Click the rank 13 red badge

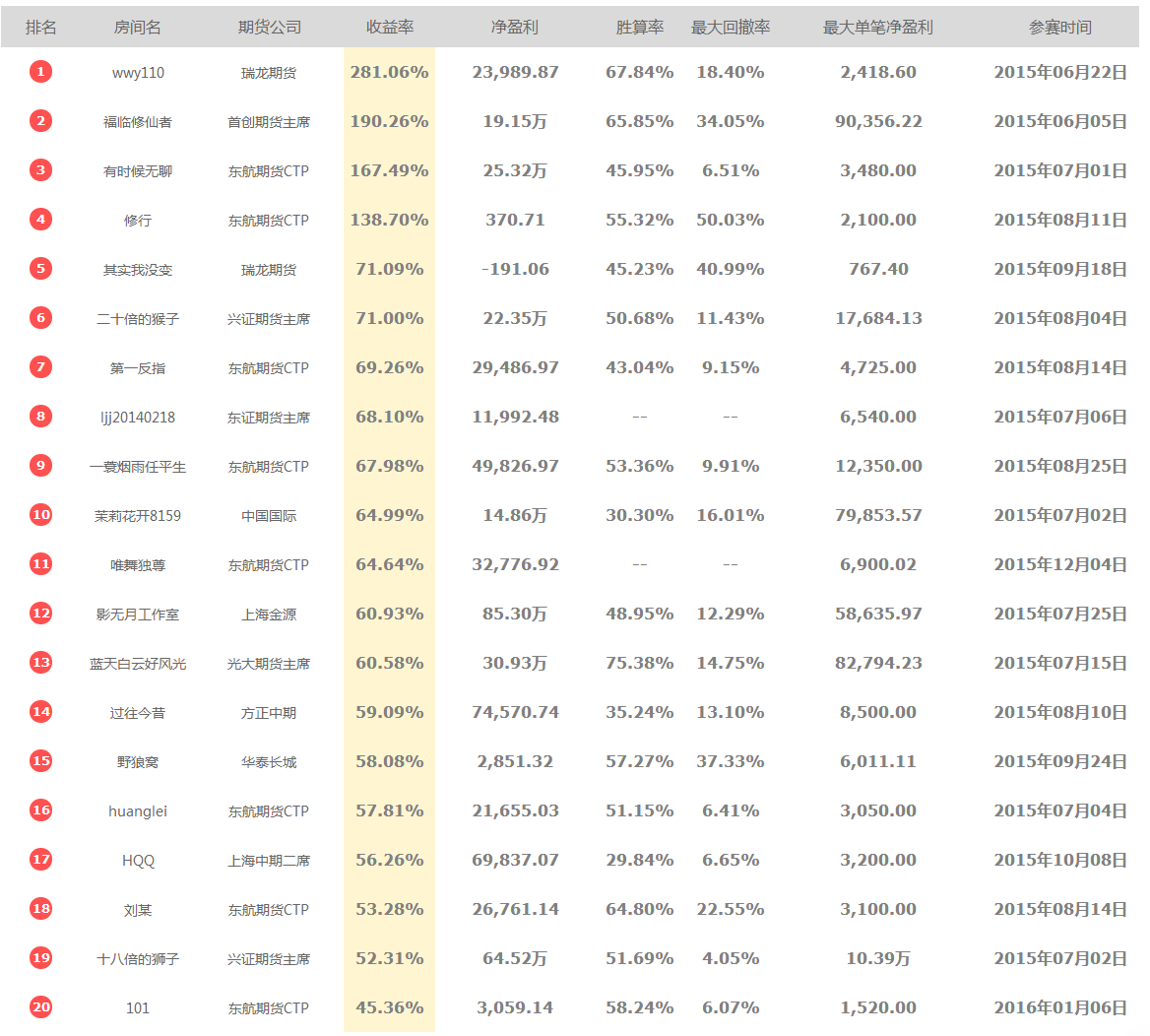point(41,663)
